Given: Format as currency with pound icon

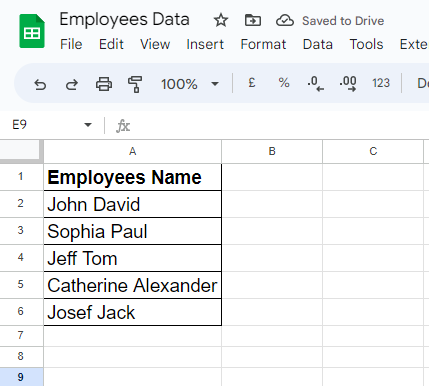Looking at the screenshot, I should pyautogui.click(x=252, y=83).
